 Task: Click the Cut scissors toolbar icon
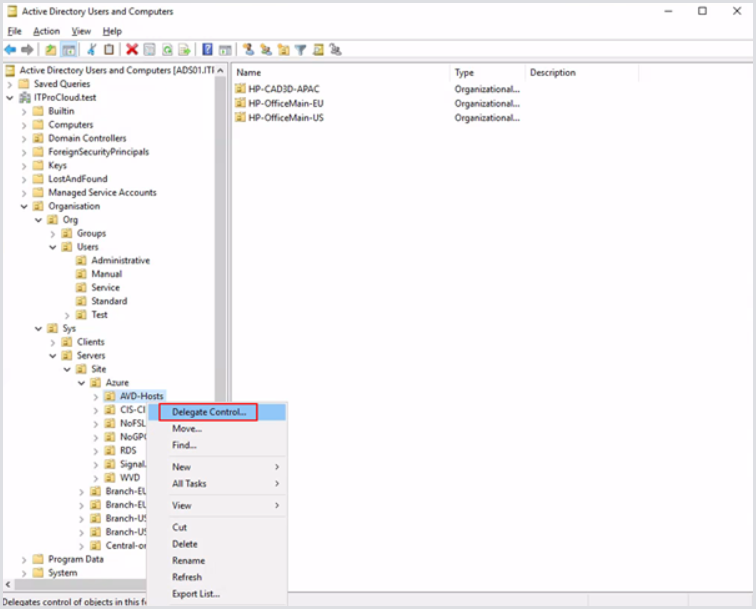click(x=92, y=49)
